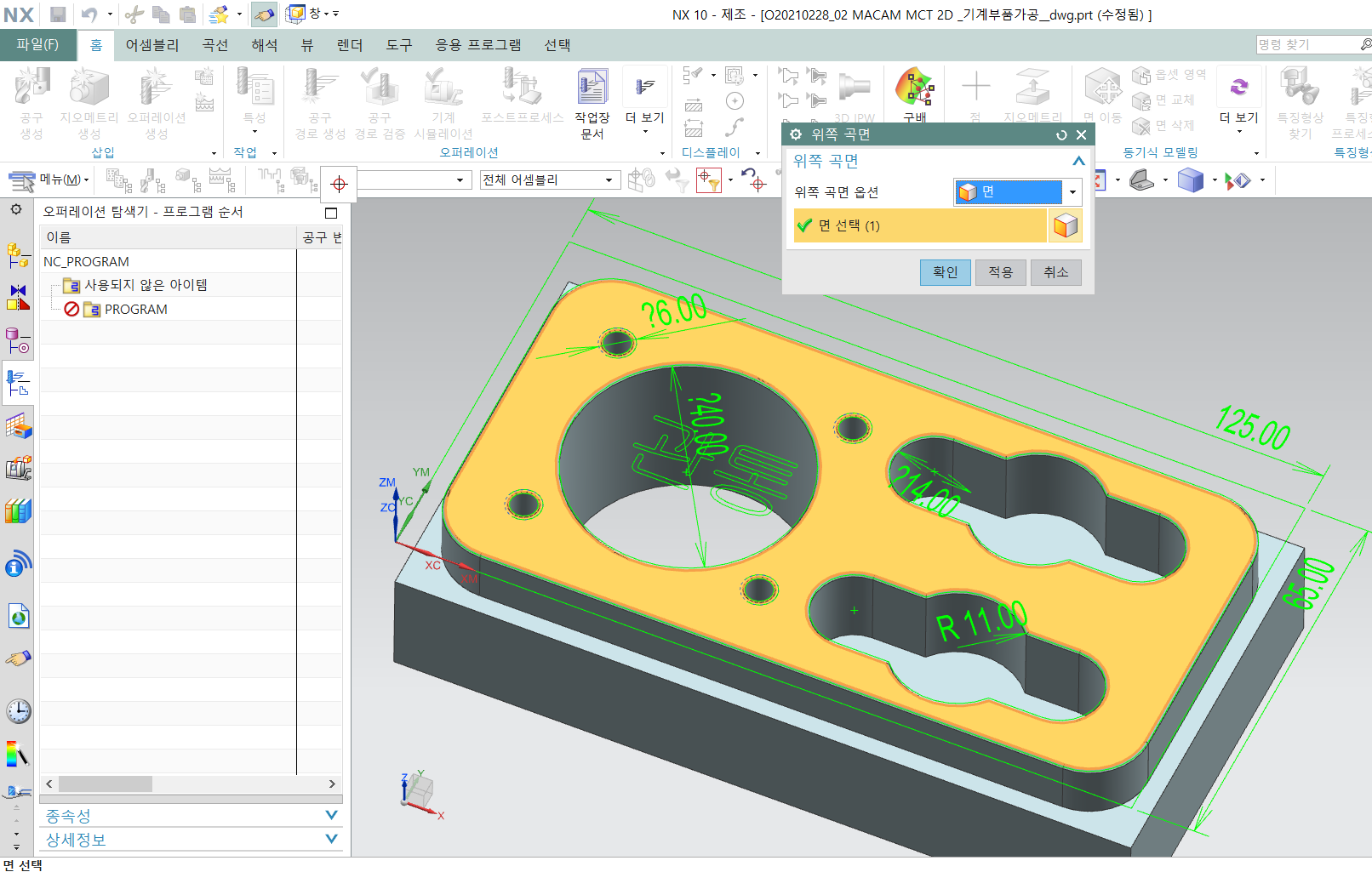1372x872 pixels.
Task: Open the Roles pointing hand sidebar tab
Action: [18, 658]
